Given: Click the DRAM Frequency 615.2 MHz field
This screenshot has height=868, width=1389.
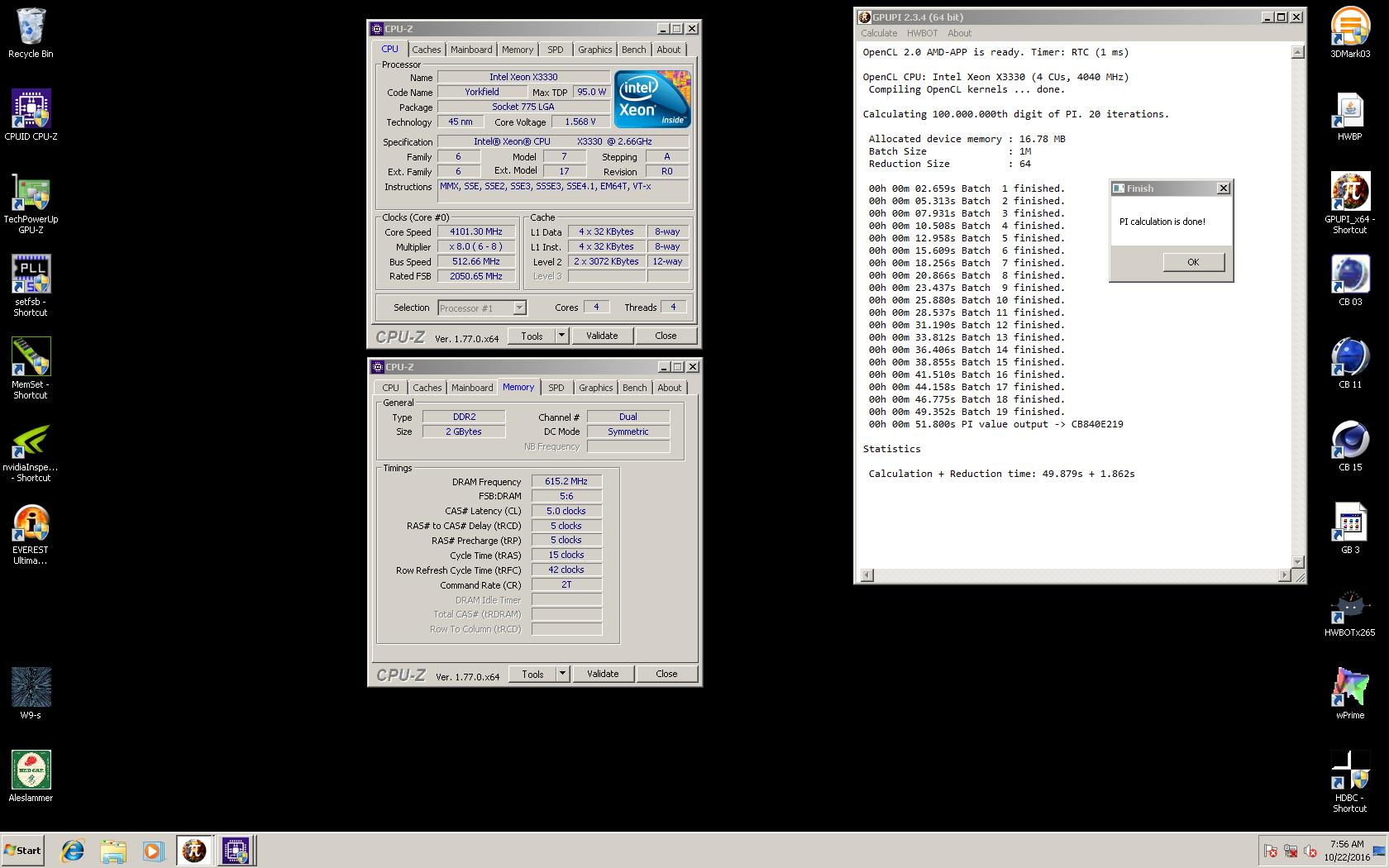Looking at the screenshot, I should point(566,481).
